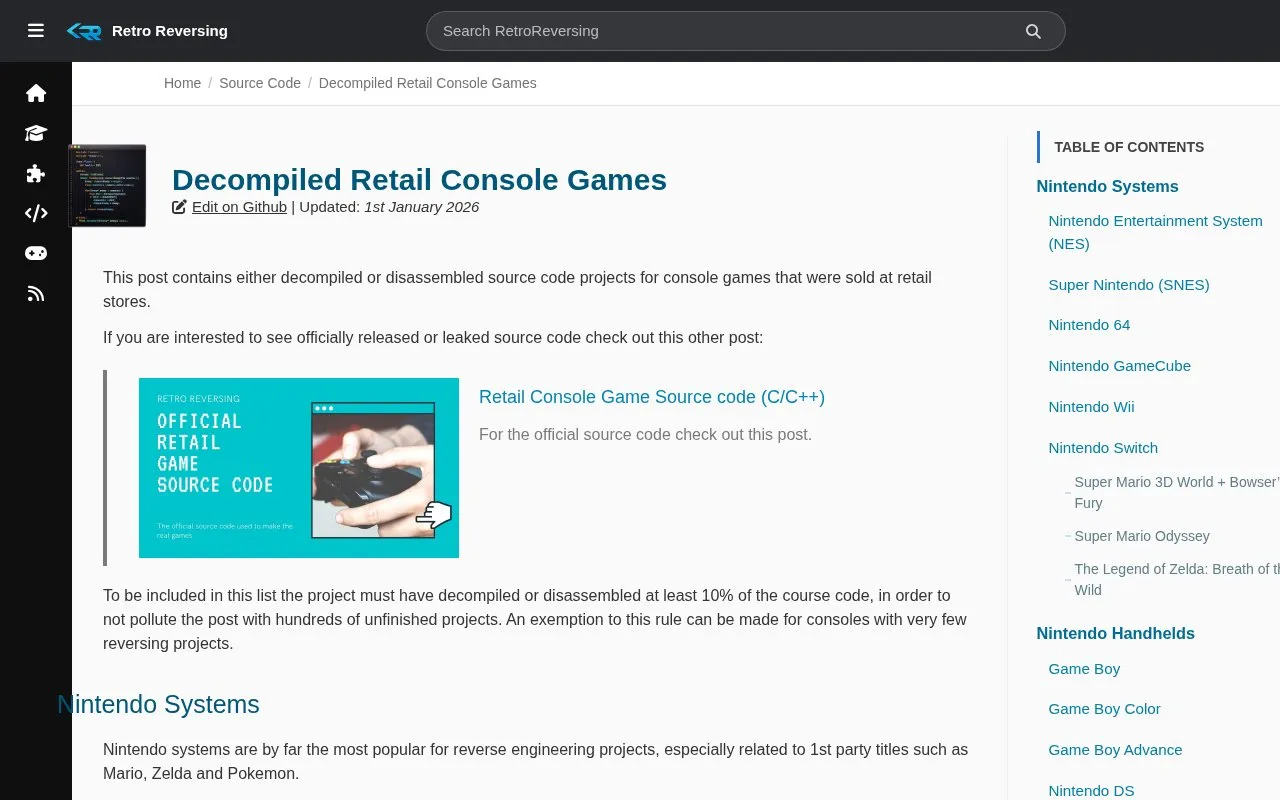Click the Official Retail Game Source Code banner
The image size is (1280, 800).
point(299,468)
